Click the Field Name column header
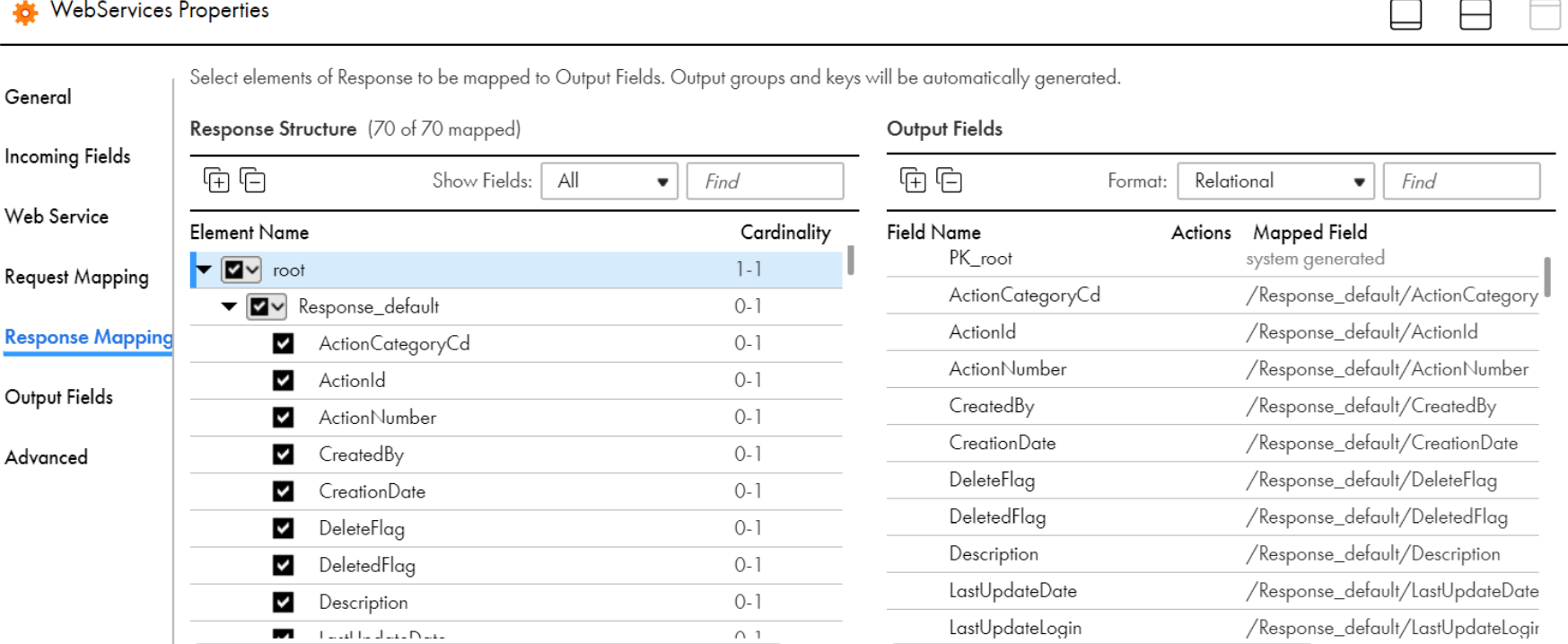Screen dimensions: 1568x644 (x=933, y=233)
